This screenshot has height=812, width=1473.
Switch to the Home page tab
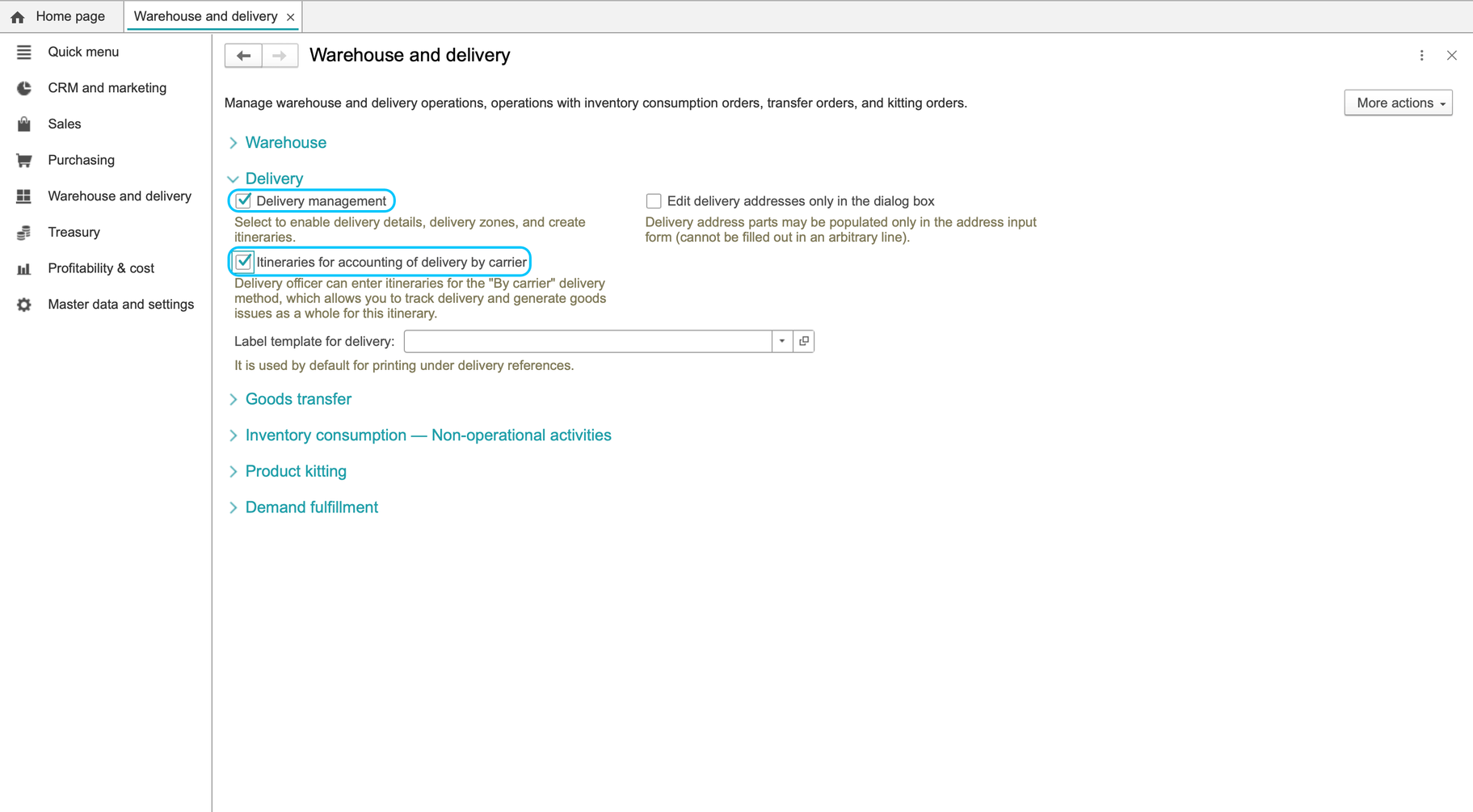pyautogui.click(x=61, y=17)
